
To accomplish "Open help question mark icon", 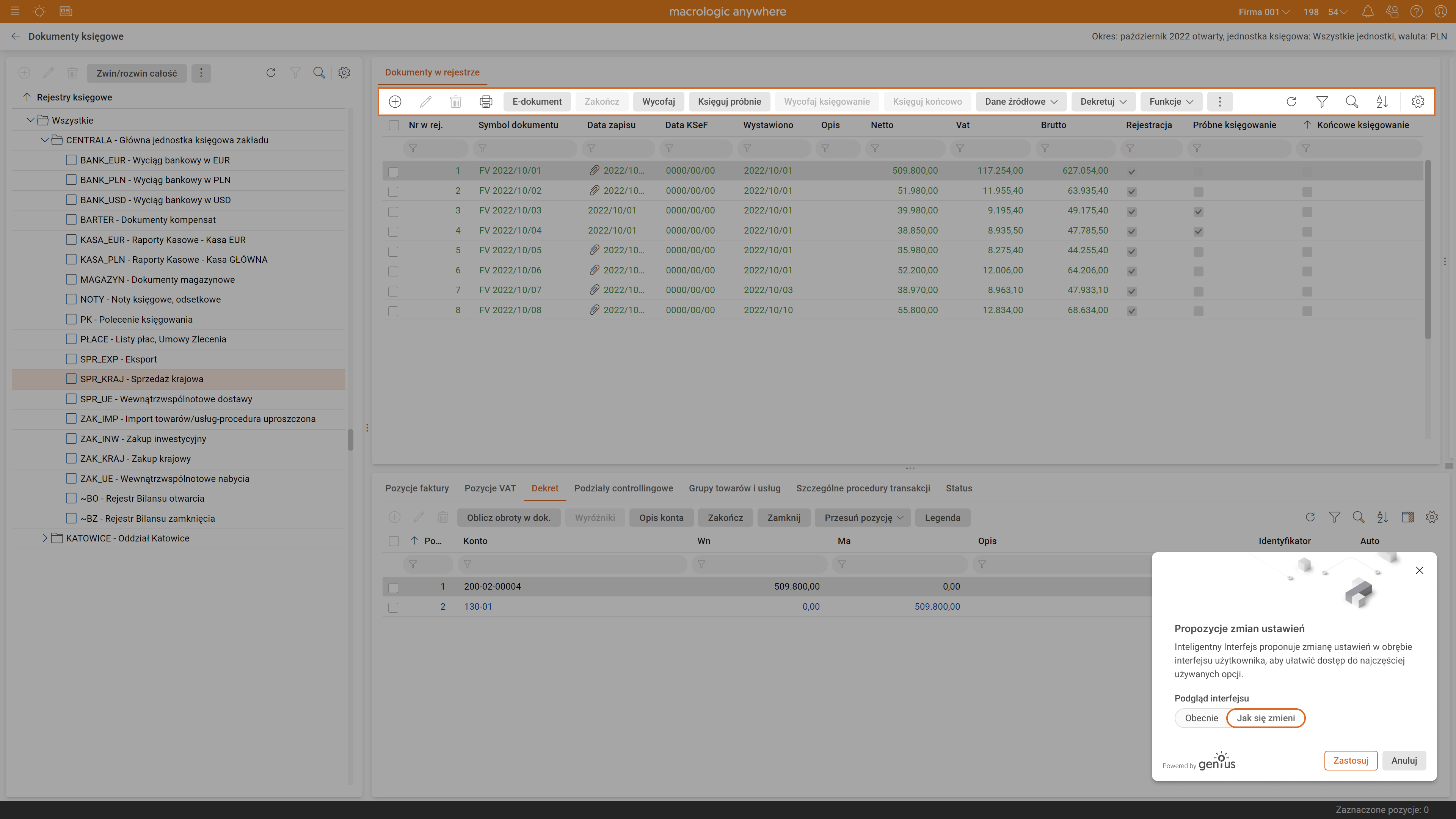I will [x=1417, y=11].
